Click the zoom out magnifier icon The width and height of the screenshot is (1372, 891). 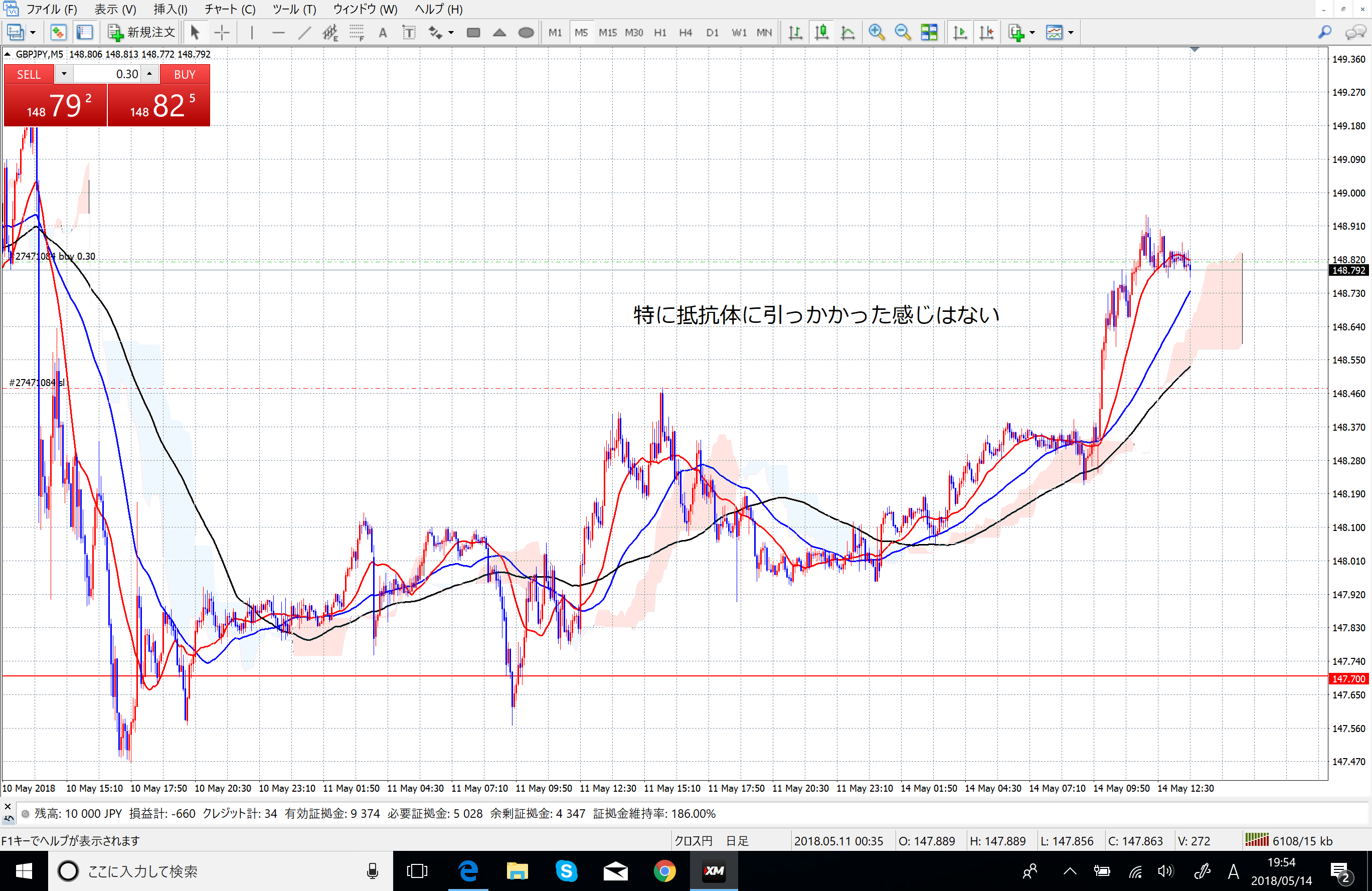[902, 33]
